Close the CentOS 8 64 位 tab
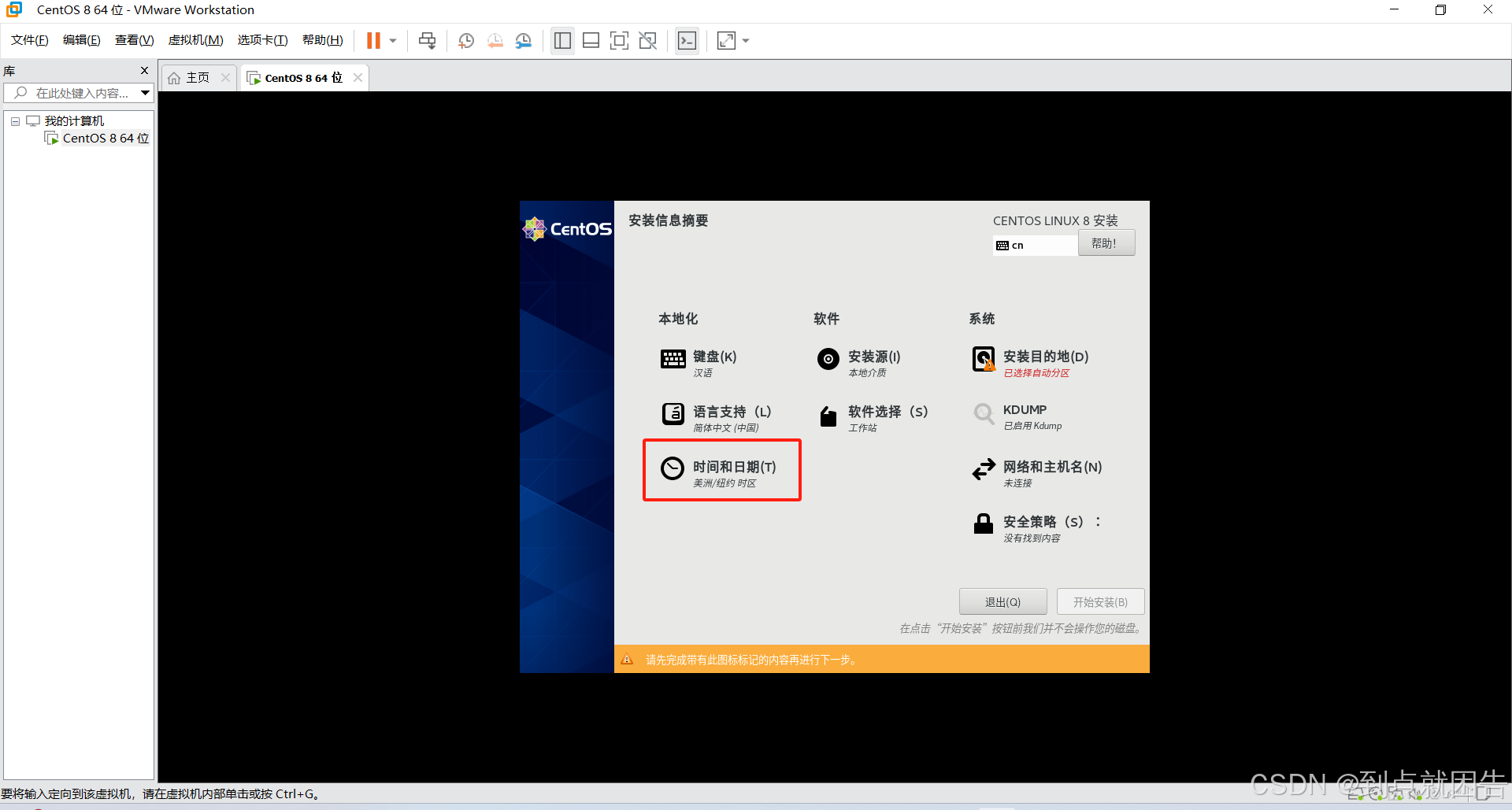The image size is (1512, 810). coord(358,77)
